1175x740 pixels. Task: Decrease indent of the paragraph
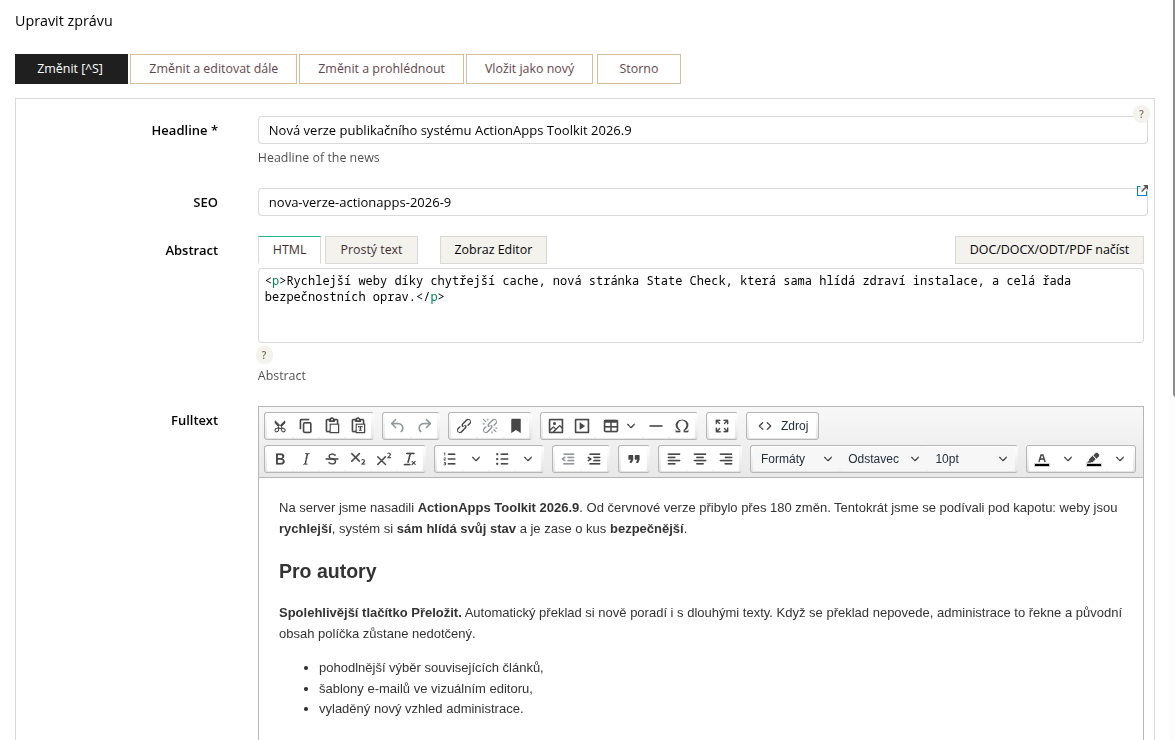click(568, 459)
